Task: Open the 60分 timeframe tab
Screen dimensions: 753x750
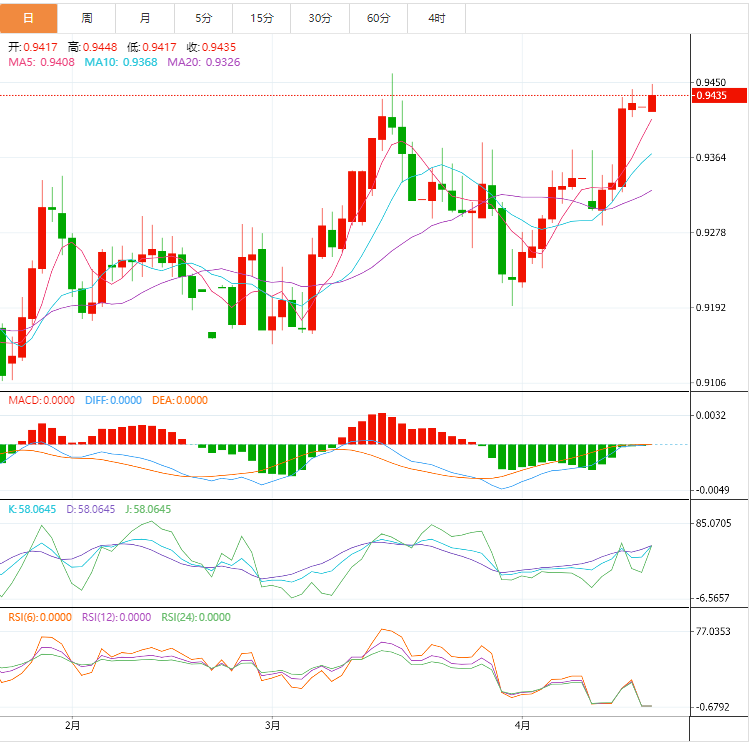Action: (379, 18)
